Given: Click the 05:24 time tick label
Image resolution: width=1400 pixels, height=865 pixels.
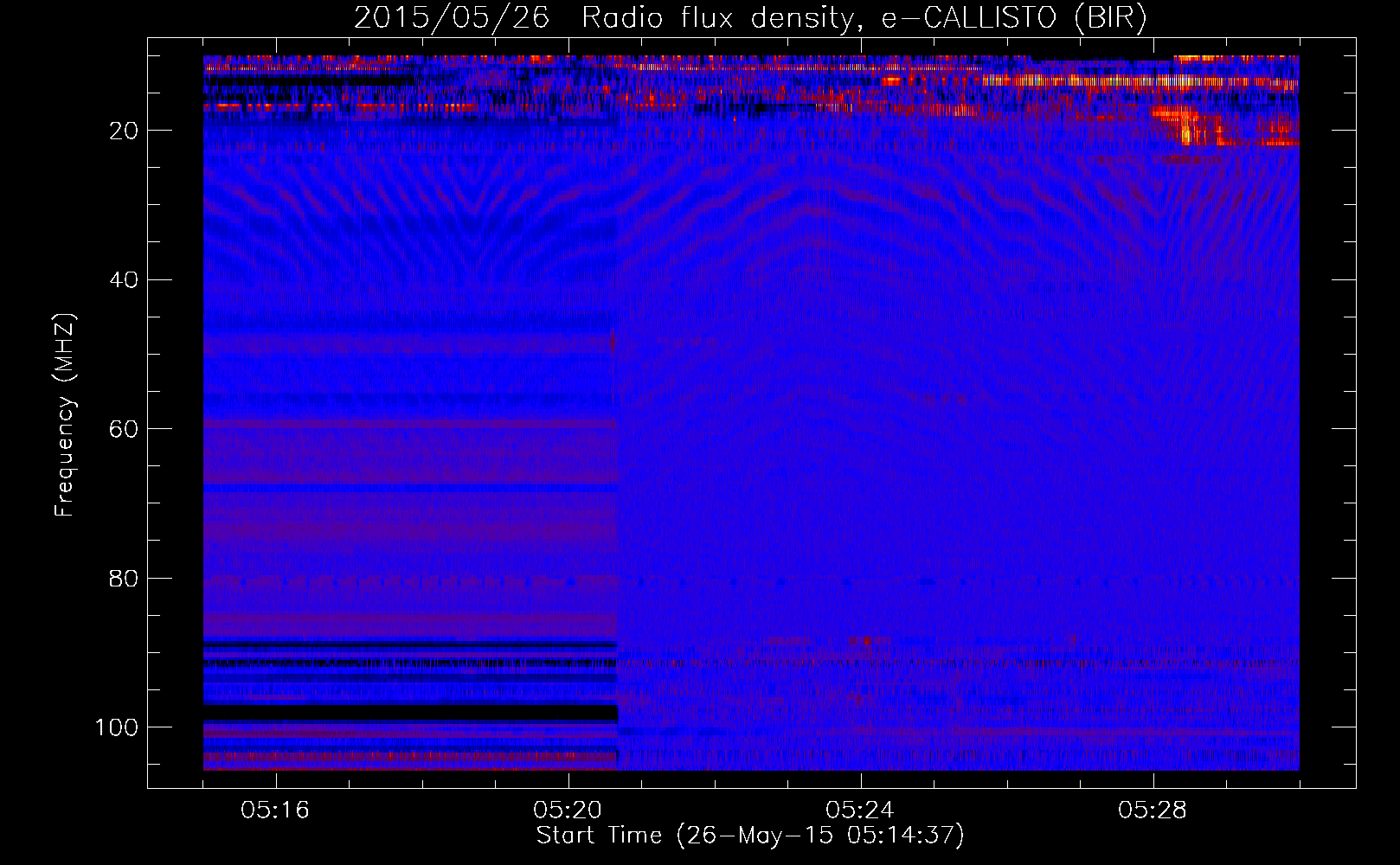Looking at the screenshot, I should click(x=860, y=811).
